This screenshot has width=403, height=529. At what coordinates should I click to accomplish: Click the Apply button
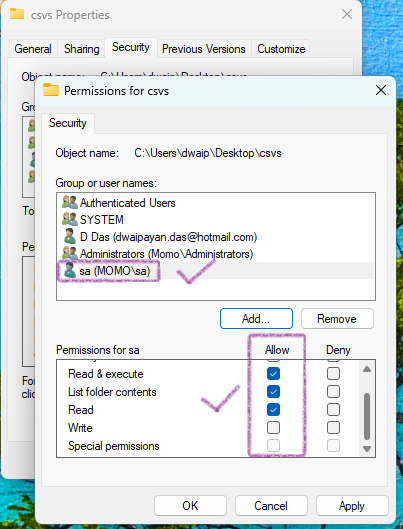click(x=352, y=506)
